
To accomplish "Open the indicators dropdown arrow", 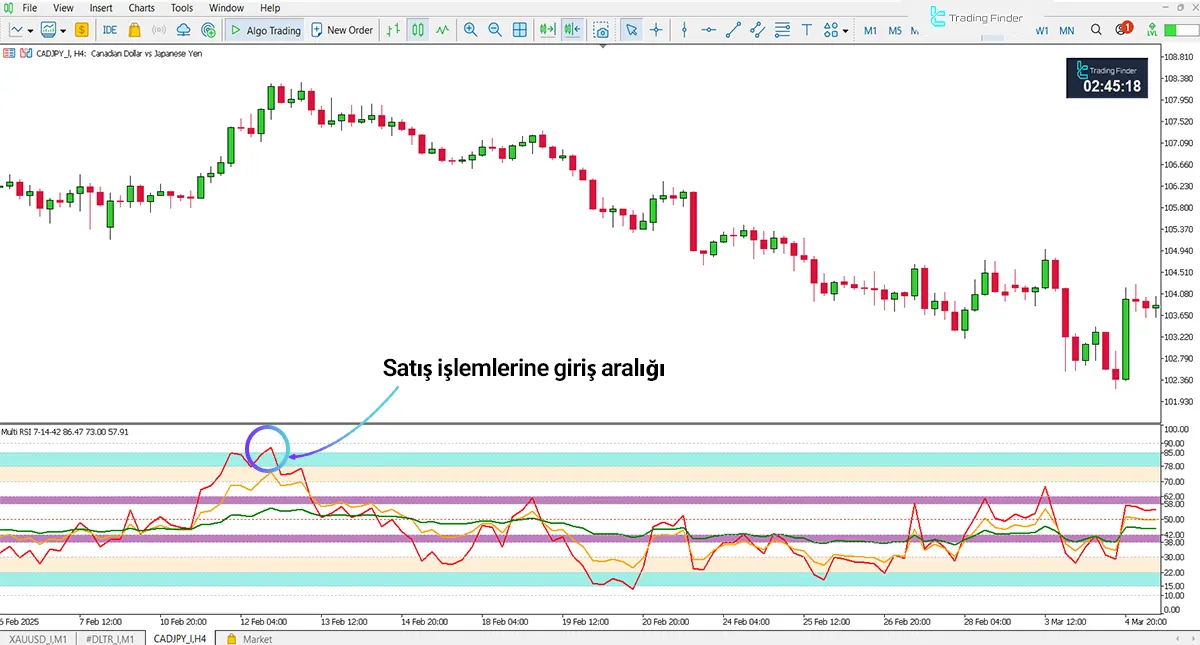I will pos(61,30).
